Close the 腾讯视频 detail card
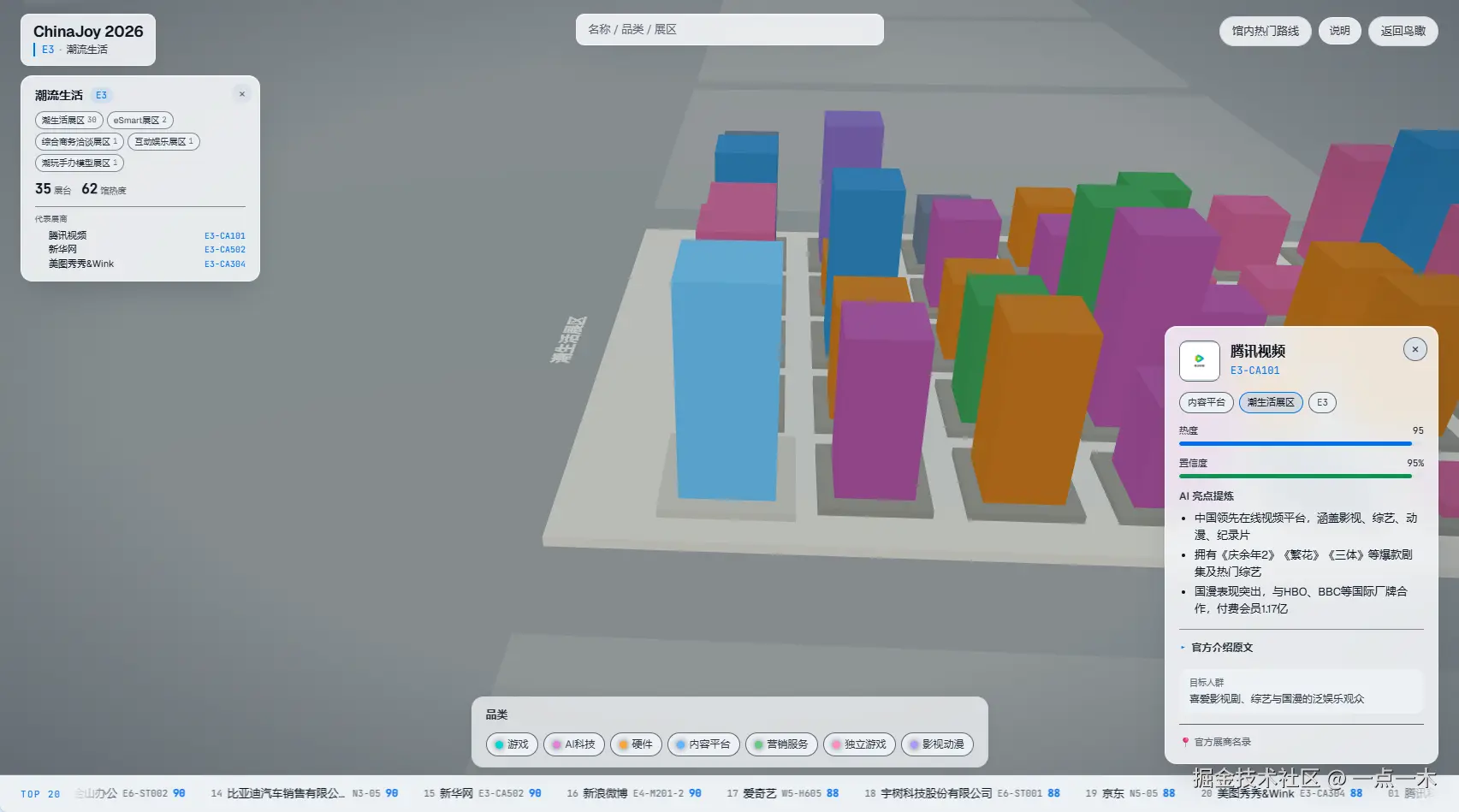The height and width of the screenshot is (812, 1459). click(1415, 349)
